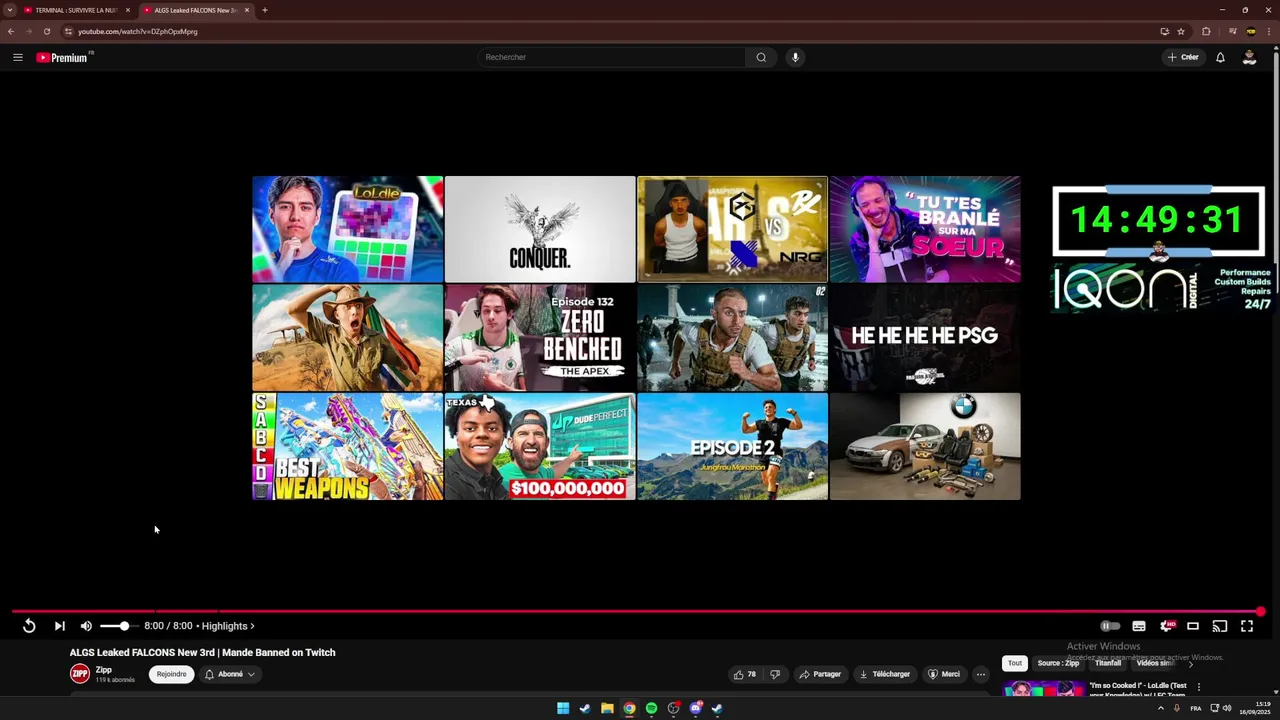
Task: Click the Créer create button
Action: [1183, 57]
